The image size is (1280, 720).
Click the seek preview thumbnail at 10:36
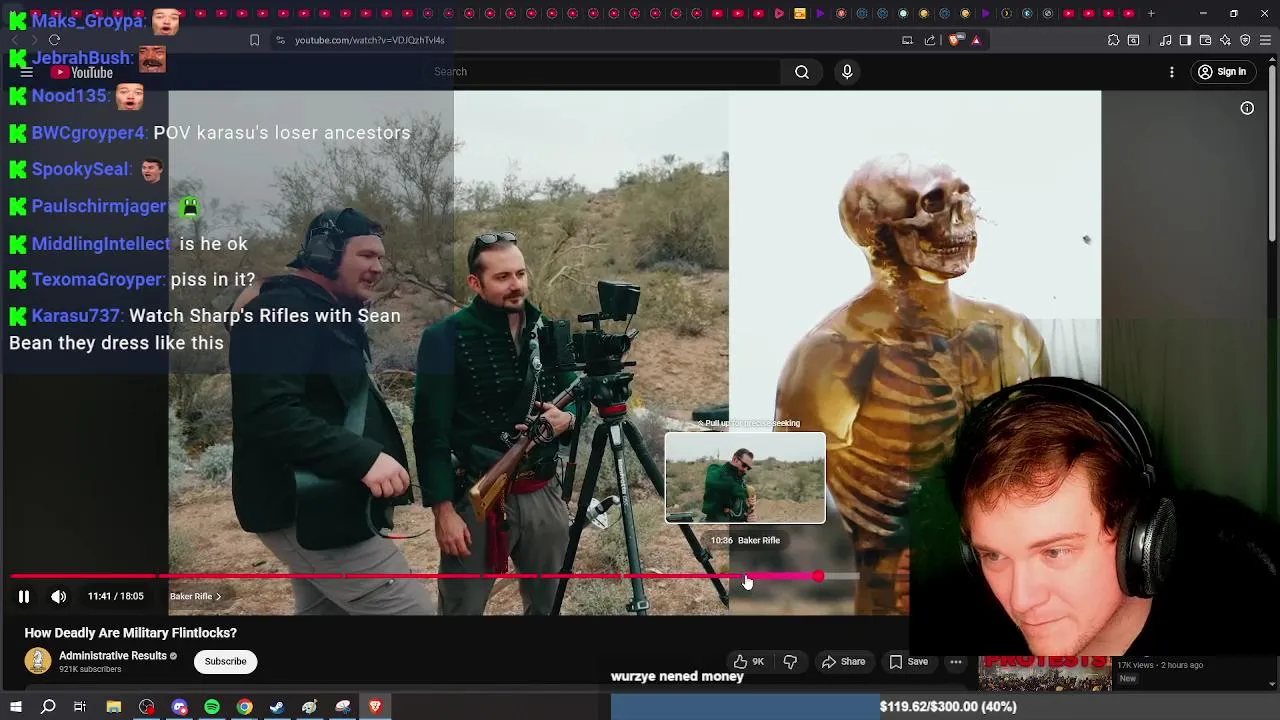[746, 478]
